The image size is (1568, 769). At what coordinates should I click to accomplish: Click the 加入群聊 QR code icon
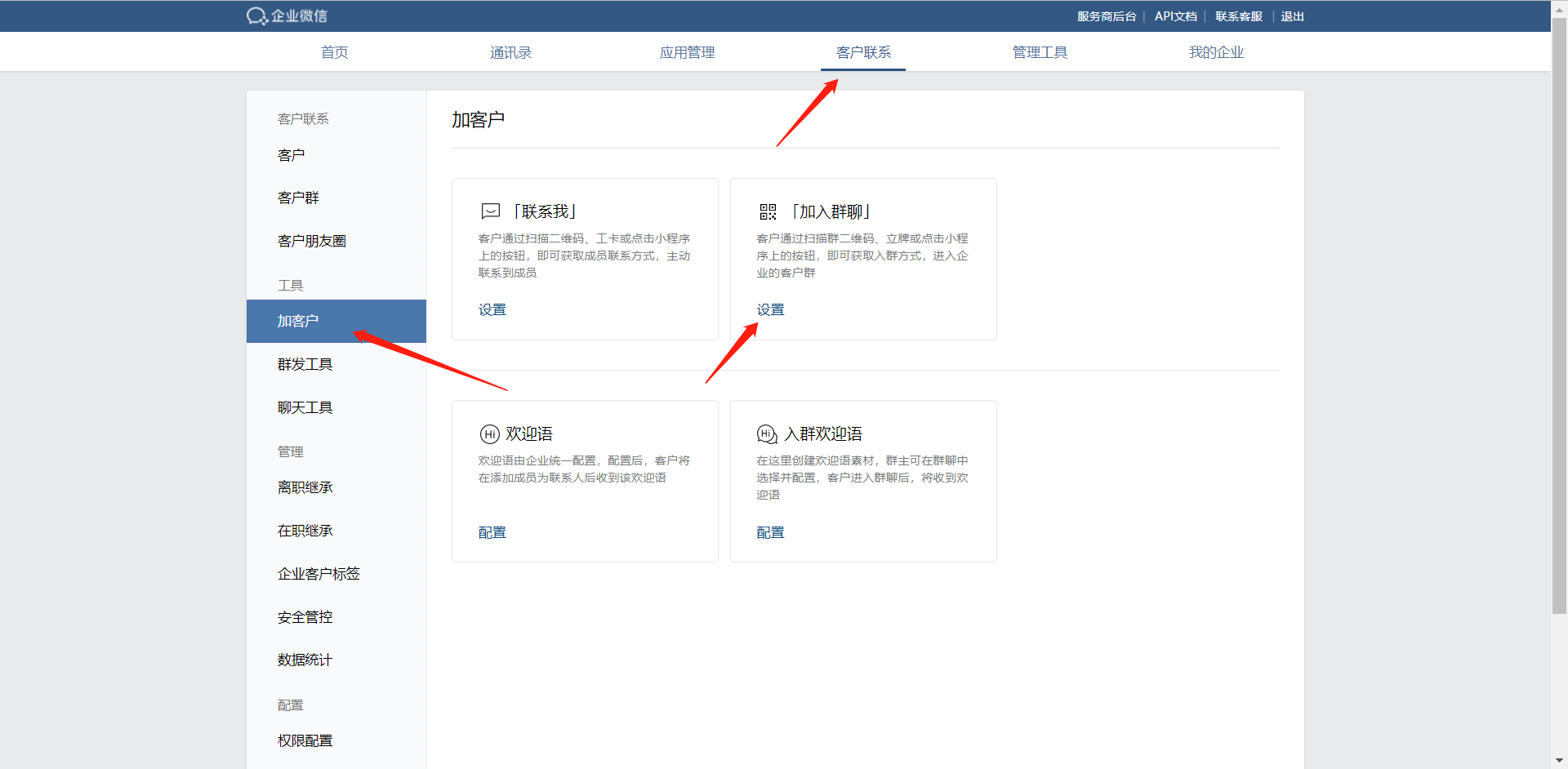tap(768, 212)
